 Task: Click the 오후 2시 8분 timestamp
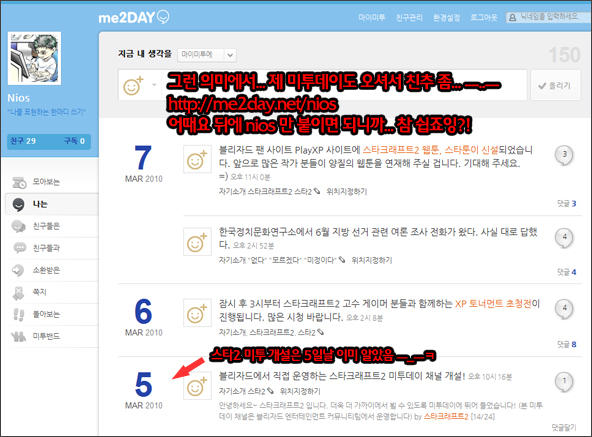click(365, 318)
